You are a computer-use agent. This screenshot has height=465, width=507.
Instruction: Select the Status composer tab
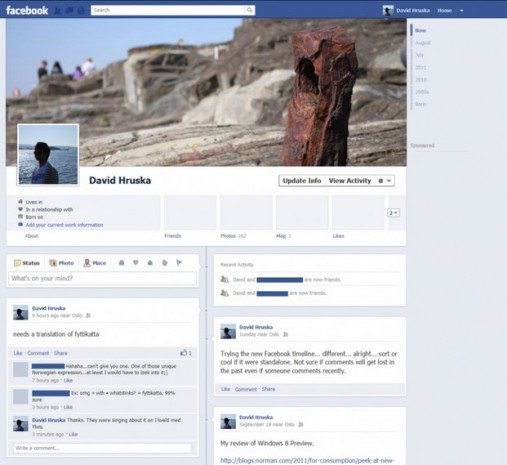pyautogui.click(x=27, y=263)
